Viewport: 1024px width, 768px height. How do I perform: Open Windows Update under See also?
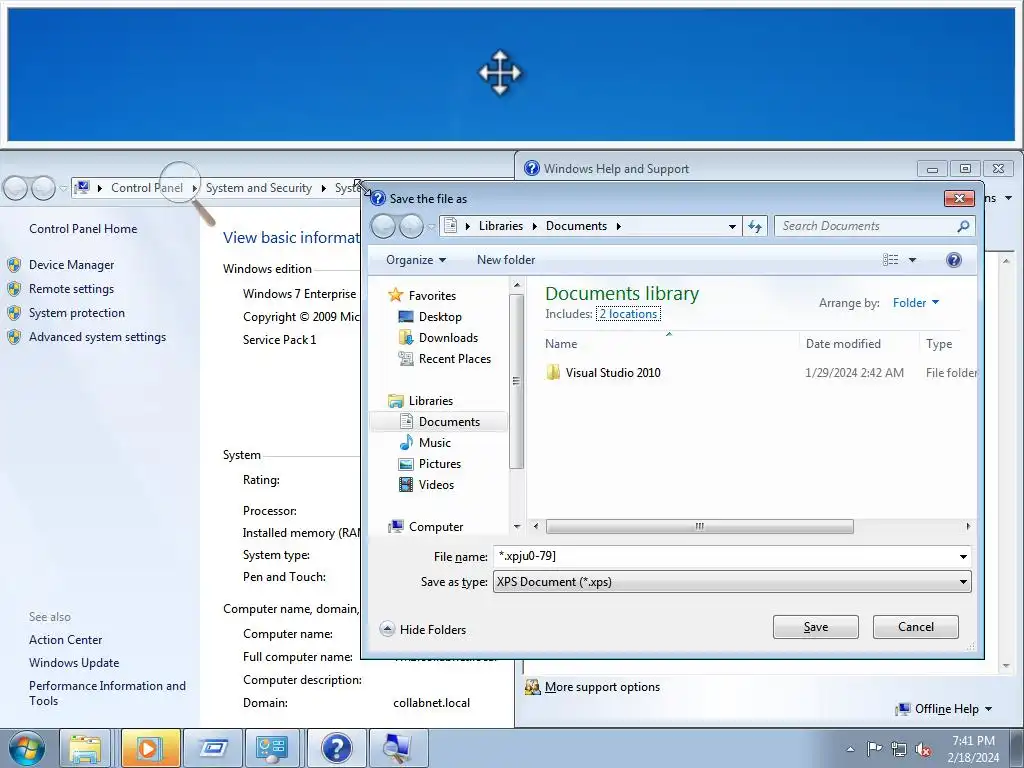click(74, 663)
